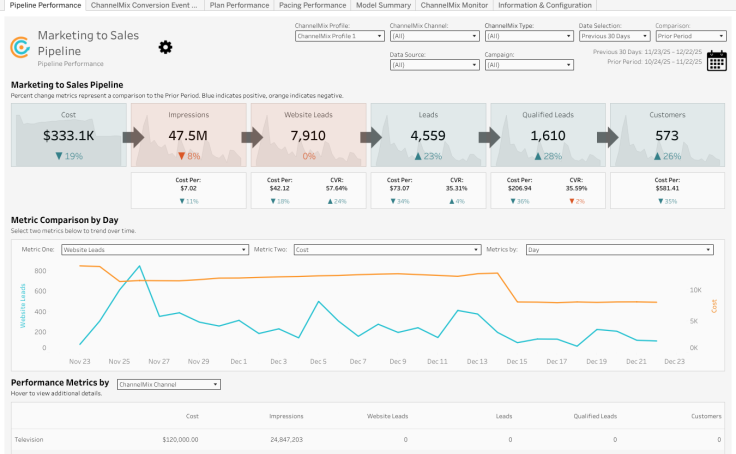The height and width of the screenshot is (454, 736).
Task: Open the ChannelMix Profile dropdown
Action: click(x=340, y=36)
